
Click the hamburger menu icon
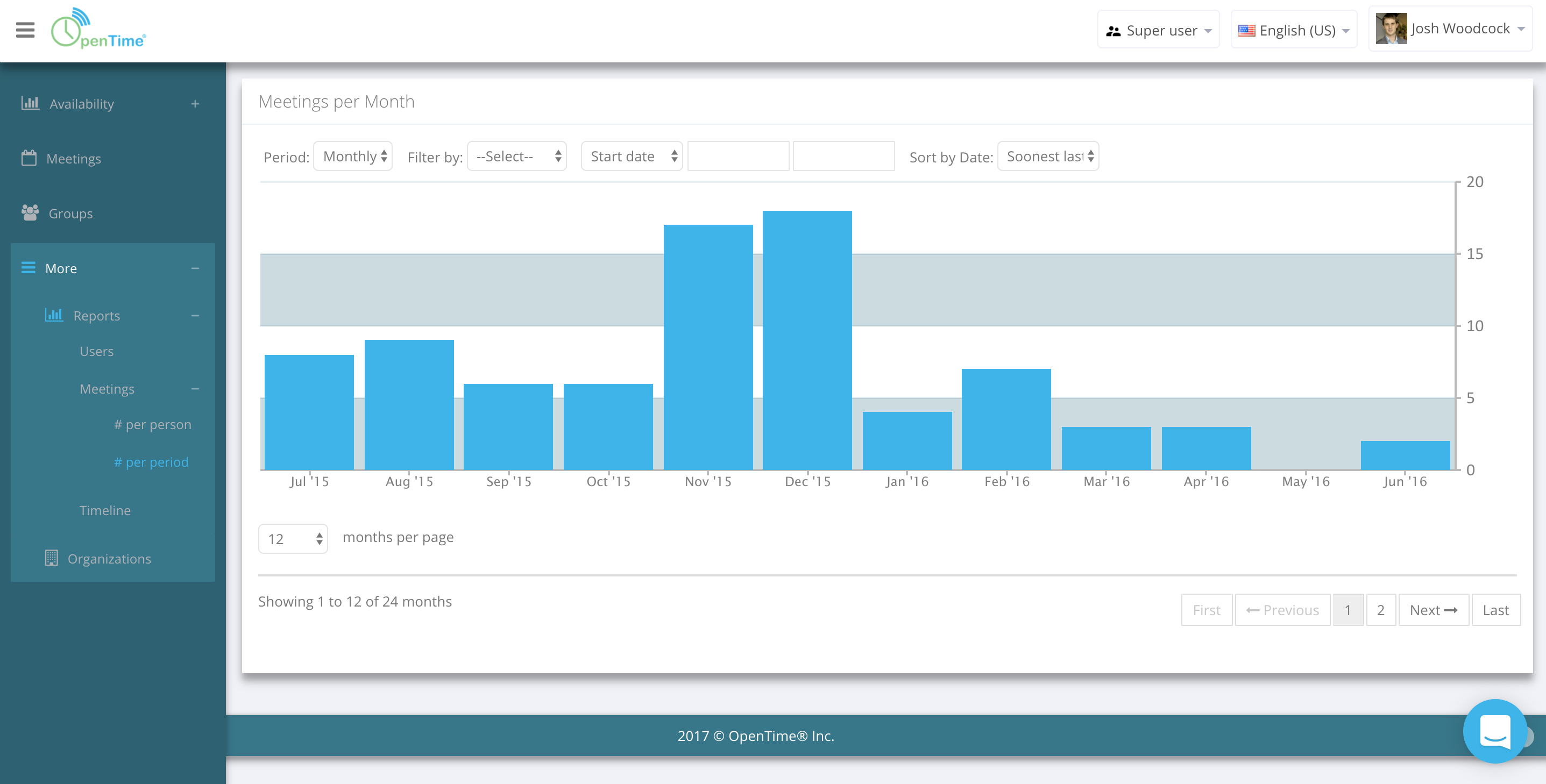point(25,30)
